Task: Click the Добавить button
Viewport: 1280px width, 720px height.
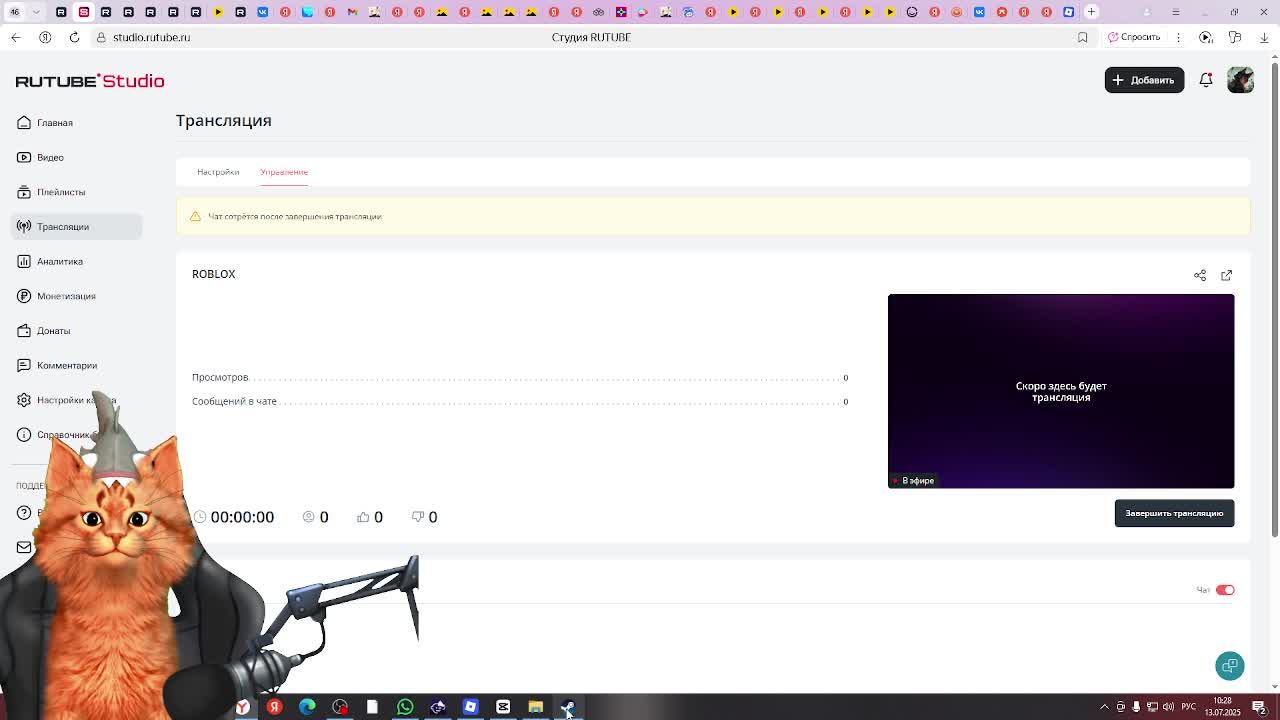Action: pyautogui.click(x=1144, y=80)
